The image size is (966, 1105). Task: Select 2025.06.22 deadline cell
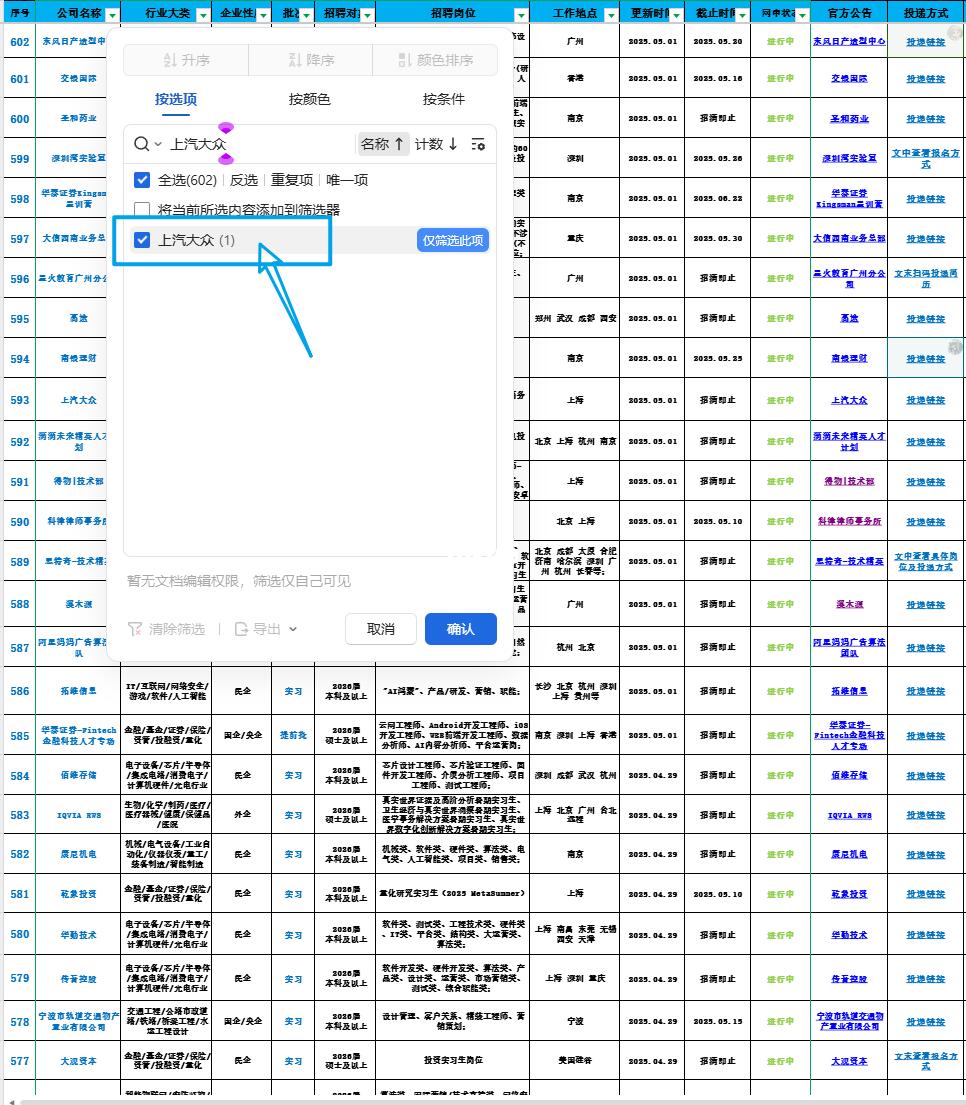pyautogui.click(x=717, y=198)
